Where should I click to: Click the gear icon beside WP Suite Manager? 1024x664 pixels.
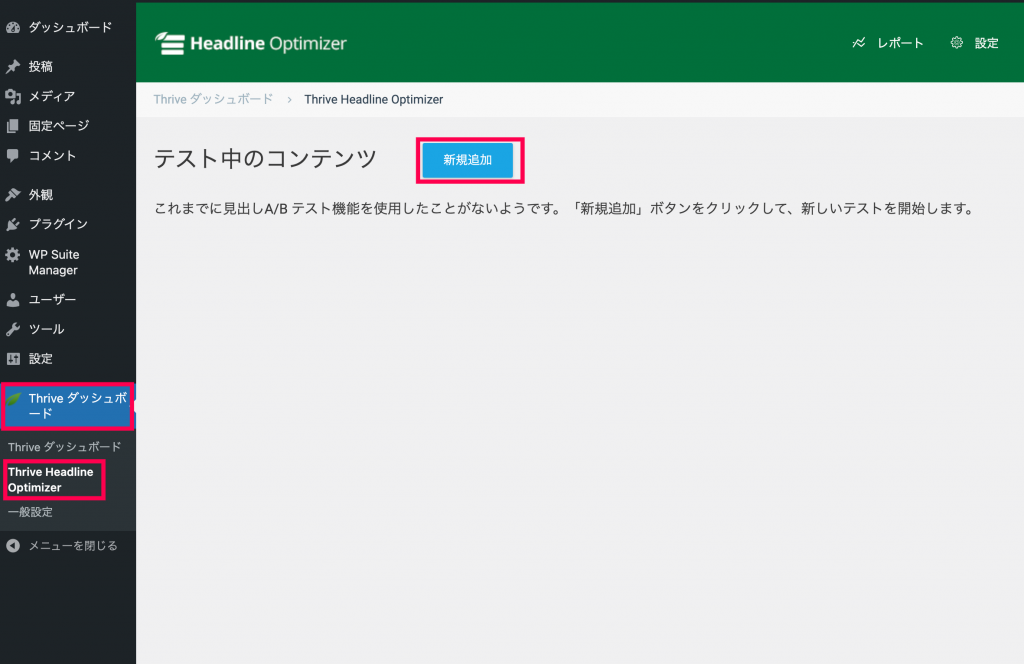click(13, 255)
